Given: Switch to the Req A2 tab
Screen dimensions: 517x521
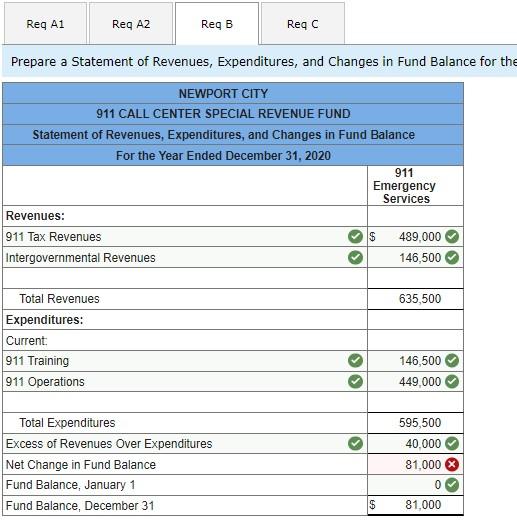Looking at the screenshot, I should coord(131,23).
